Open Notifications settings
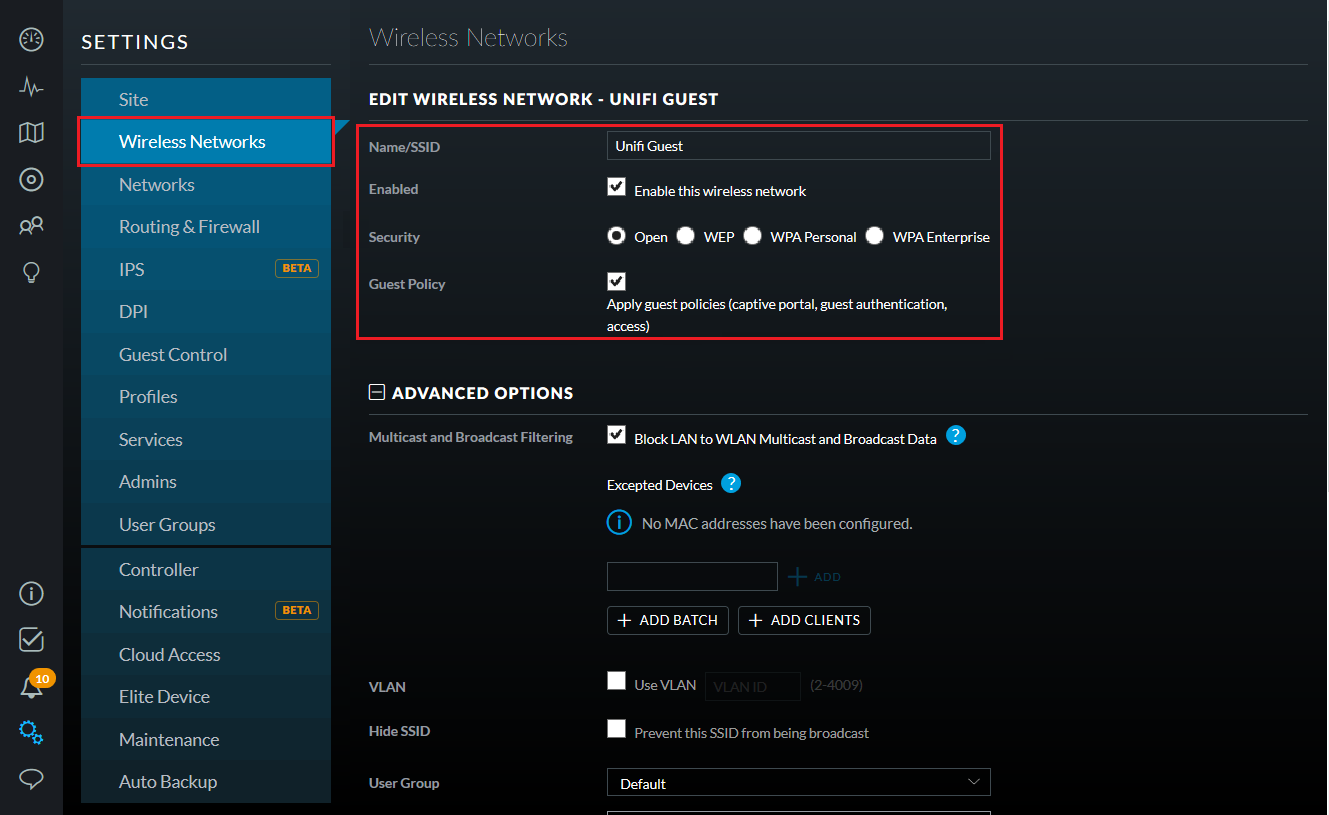Screen dimensions: 1329x815 (x=206, y=611)
